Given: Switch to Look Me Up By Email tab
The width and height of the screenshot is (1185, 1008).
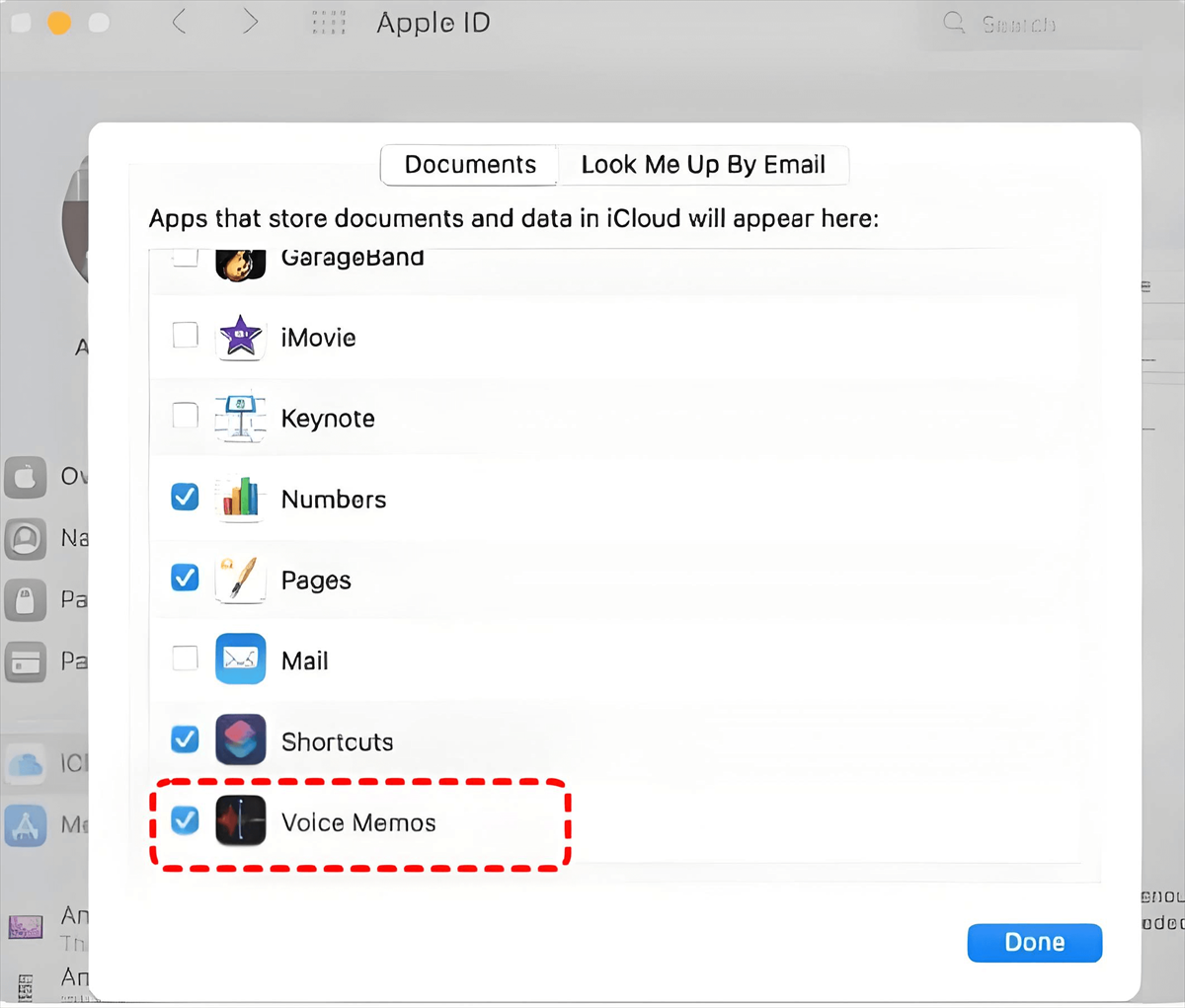Looking at the screenshot, I should click(x=702, y=165).
